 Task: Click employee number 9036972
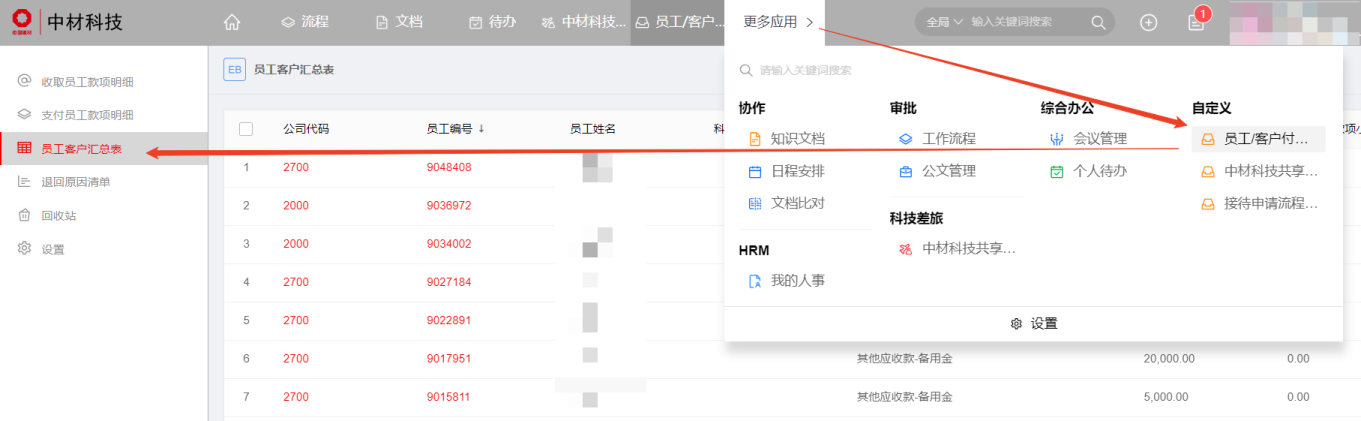click(449, 205)
